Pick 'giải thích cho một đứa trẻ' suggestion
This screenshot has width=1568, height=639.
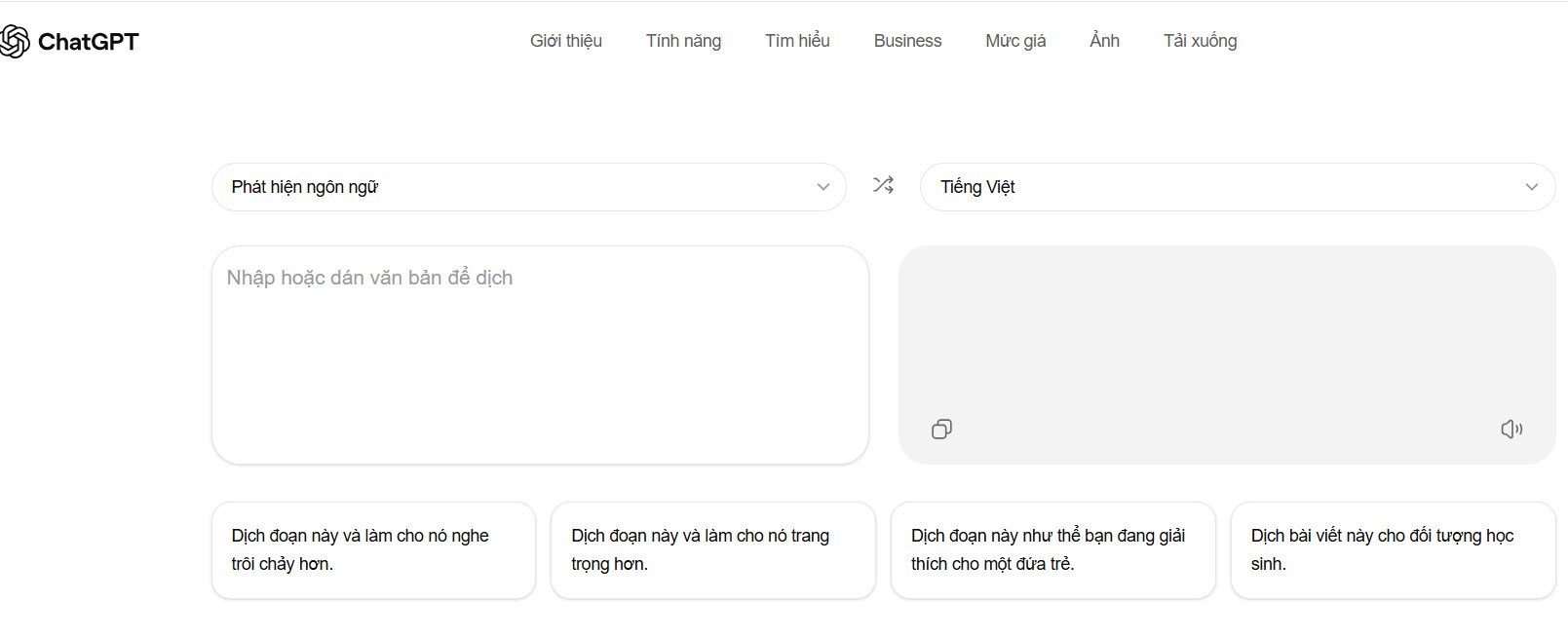[1052, 550]
